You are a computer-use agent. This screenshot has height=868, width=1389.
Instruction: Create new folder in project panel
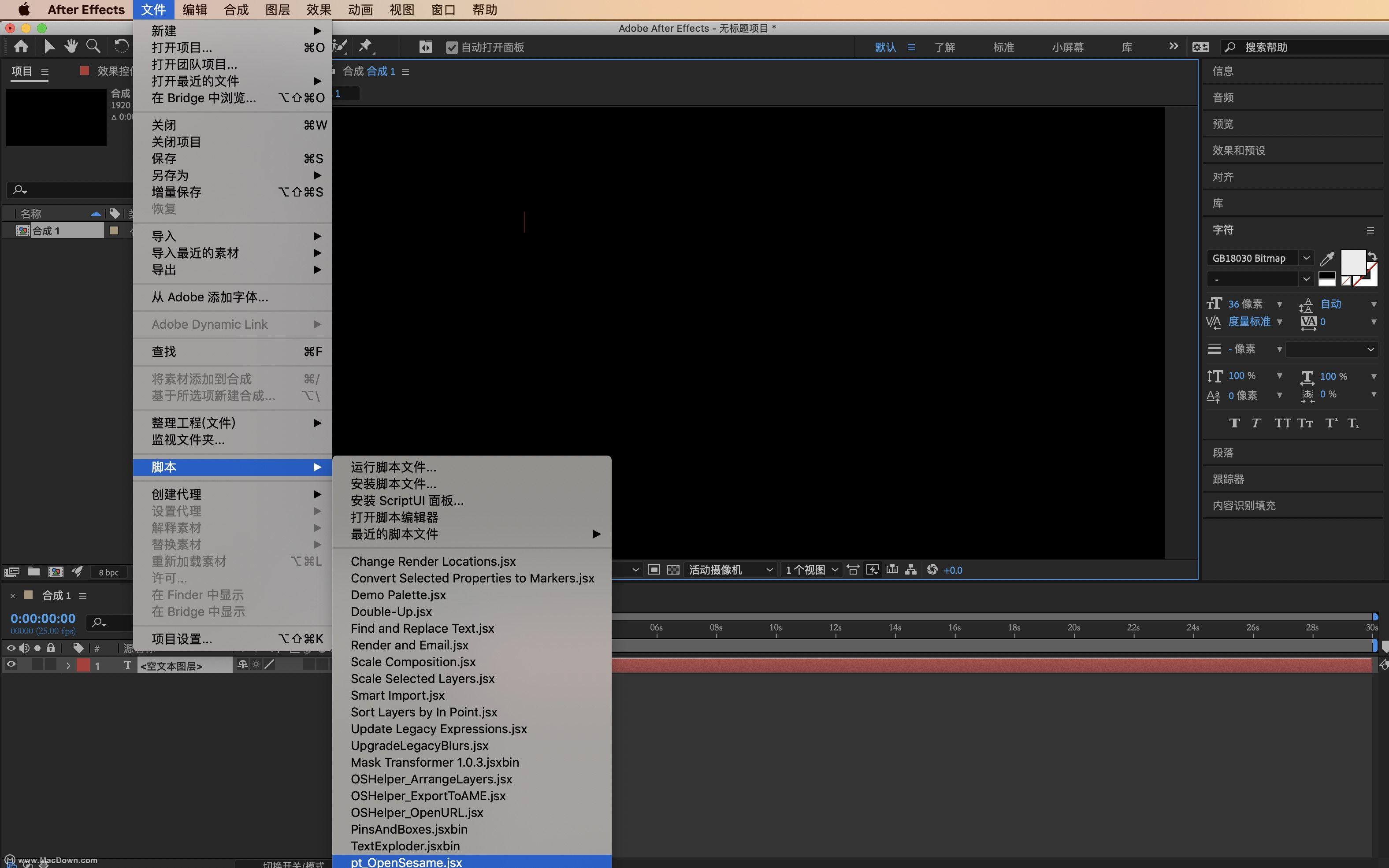point(34,572)
